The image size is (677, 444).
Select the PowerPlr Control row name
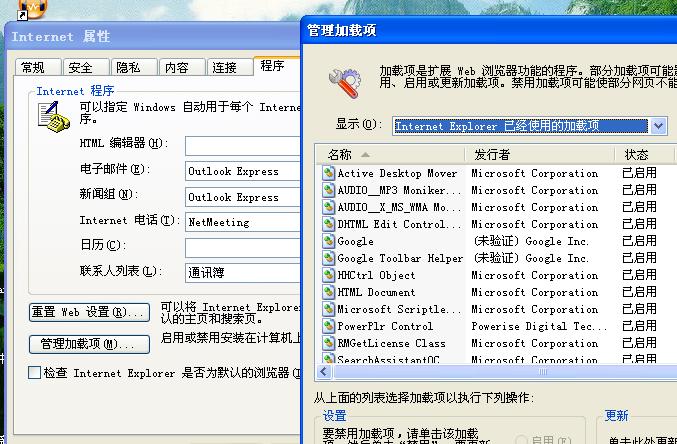point(385,326)
